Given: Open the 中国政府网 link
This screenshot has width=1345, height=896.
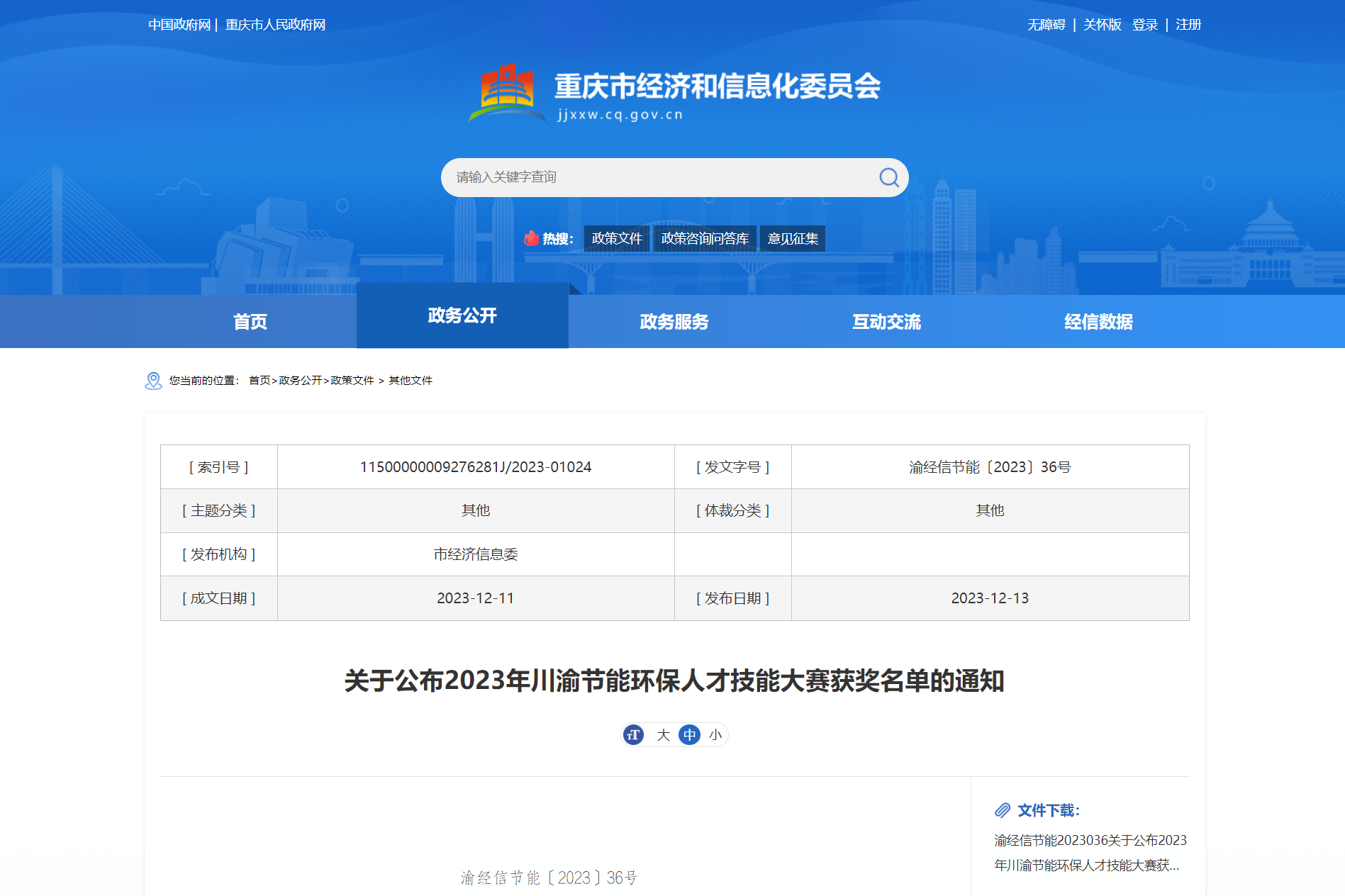Looking at the screenshot, I should point(179,25).
